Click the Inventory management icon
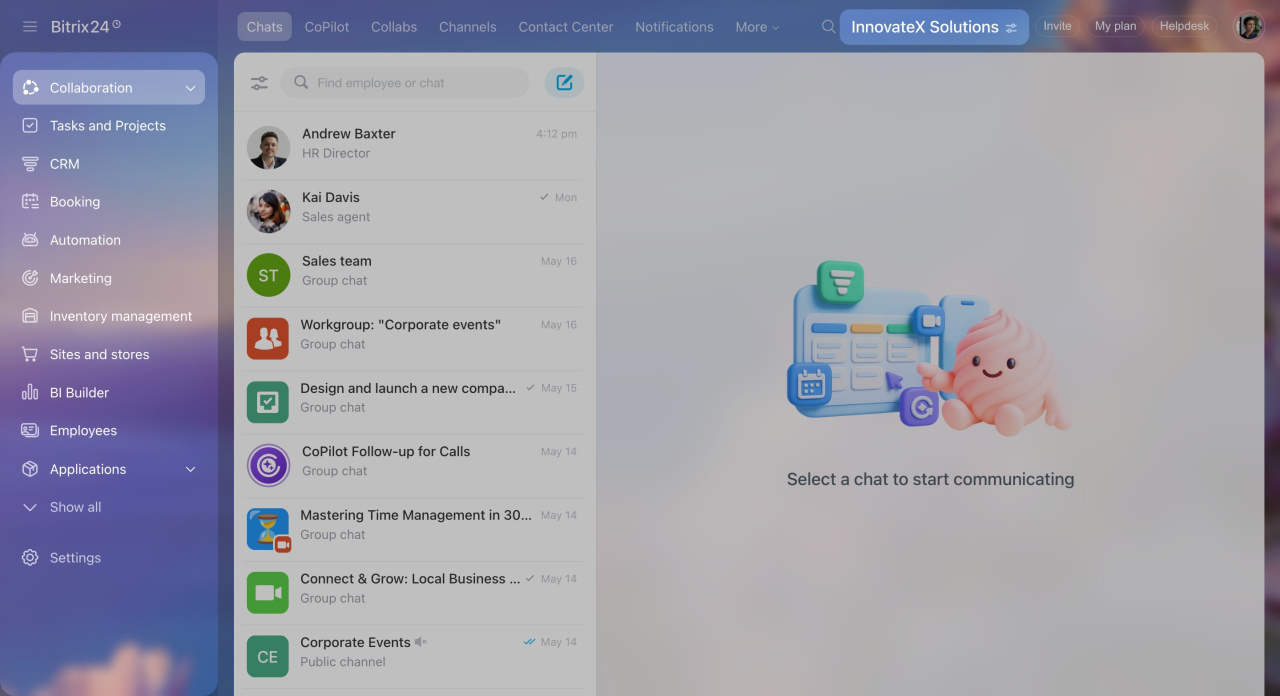Viewport: 1280px width, 696px height. [x=30, y=316]
